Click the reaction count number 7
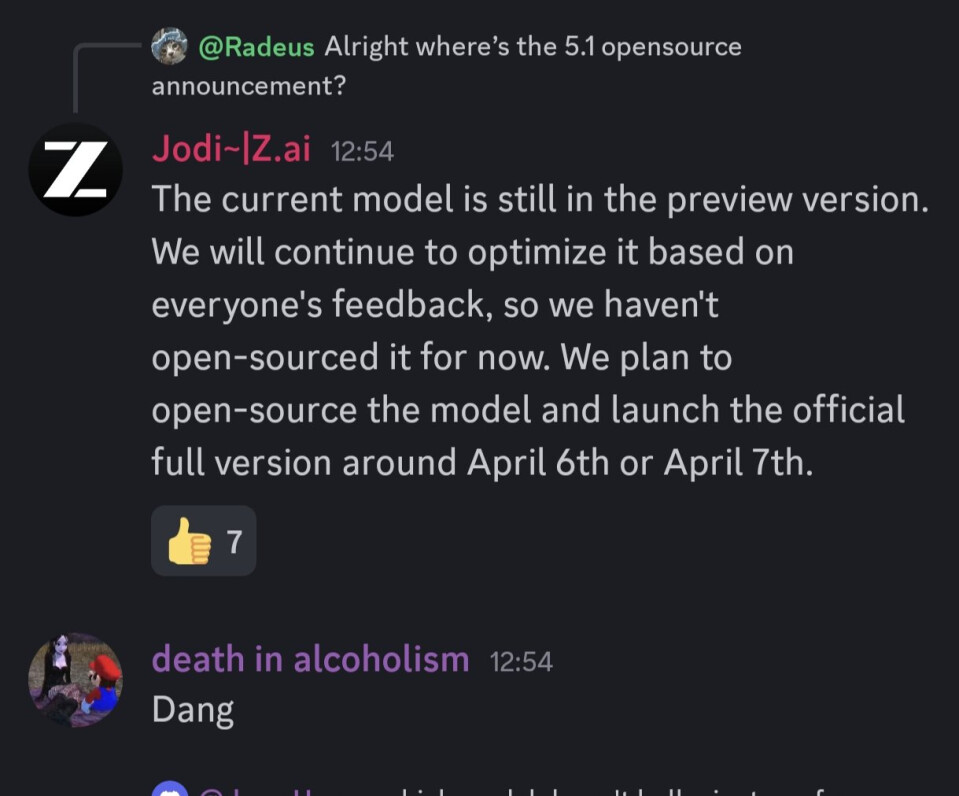This screenshot has width=959, height=796. pyautogui.click(x=234, y=541)
